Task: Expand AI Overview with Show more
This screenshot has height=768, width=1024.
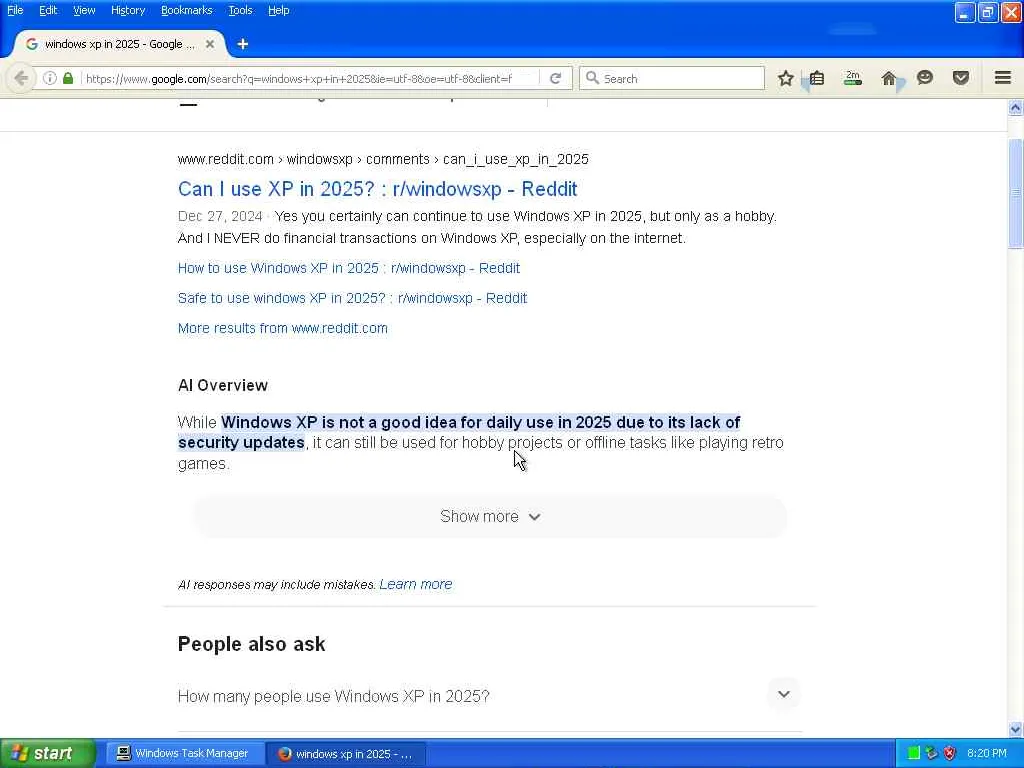Action: click(x=490, y=517)
